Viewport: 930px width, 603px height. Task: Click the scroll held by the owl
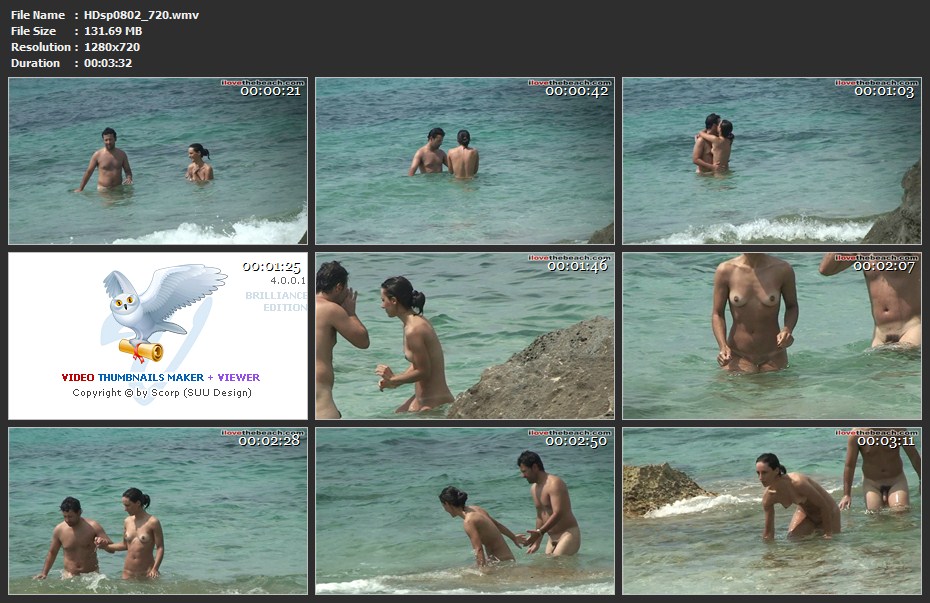coord(141,349)
